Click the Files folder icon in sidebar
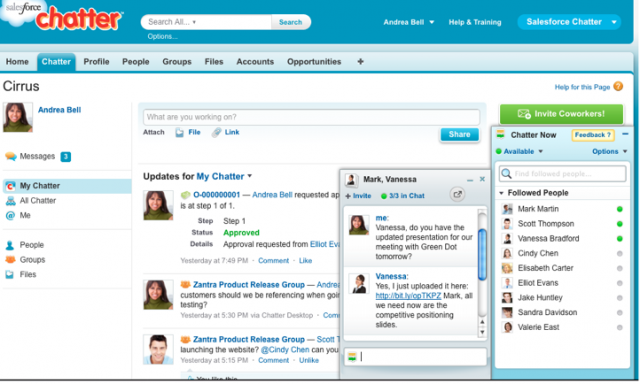The image size is (640, 384). [10, 274]
